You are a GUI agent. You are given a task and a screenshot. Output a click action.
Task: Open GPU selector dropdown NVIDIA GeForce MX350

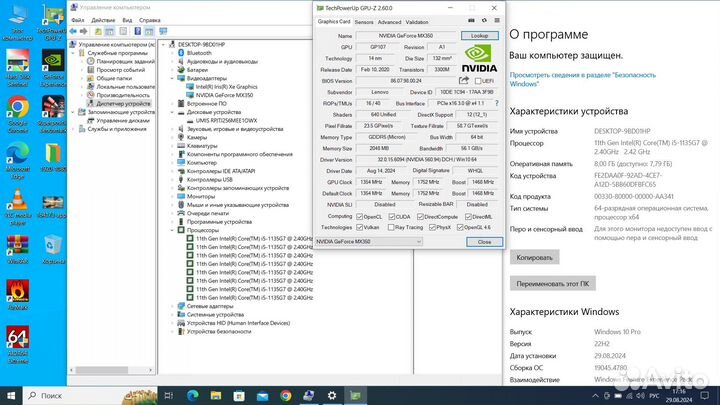(368, 242)
